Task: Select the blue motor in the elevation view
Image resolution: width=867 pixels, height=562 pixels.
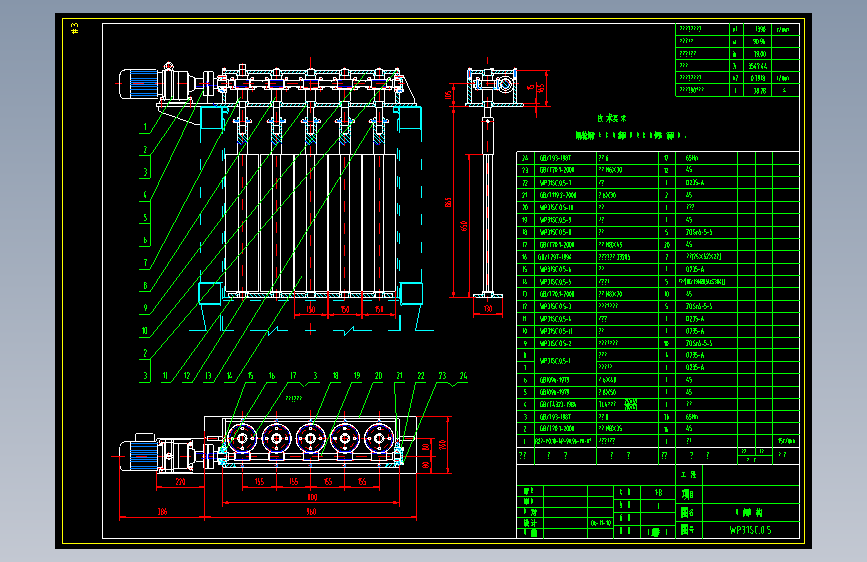Action: [x=139, y=84]
